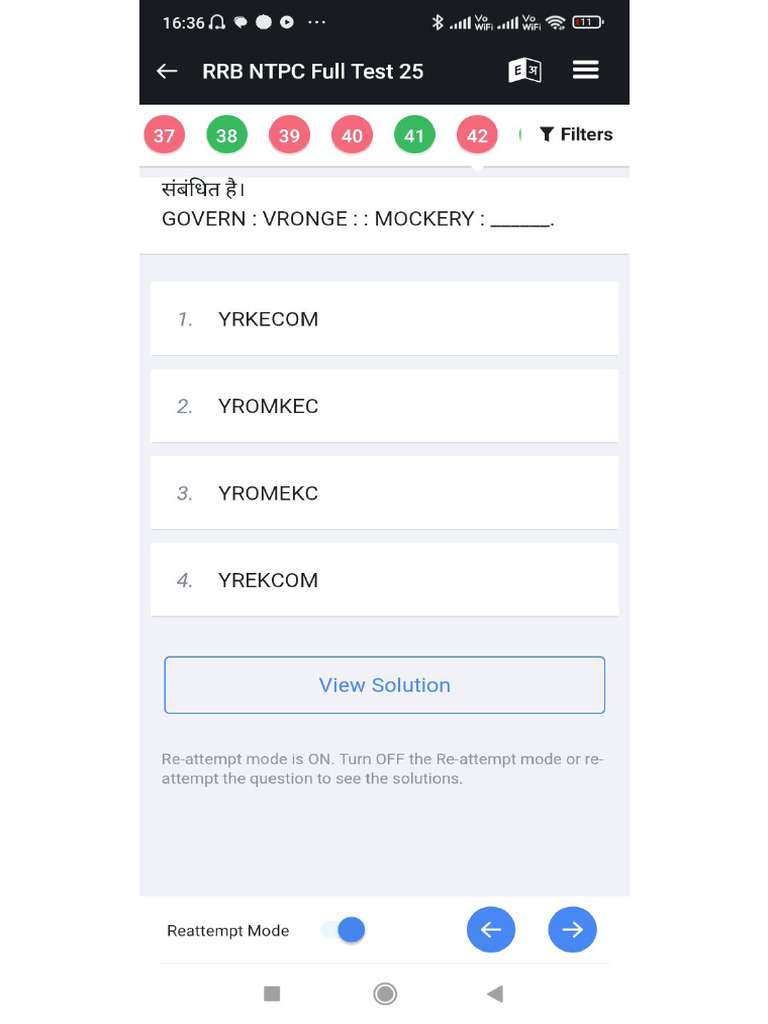768x1024 pixels.
Task: Switch language with the translate icon
Action: (x=525, y=71)
